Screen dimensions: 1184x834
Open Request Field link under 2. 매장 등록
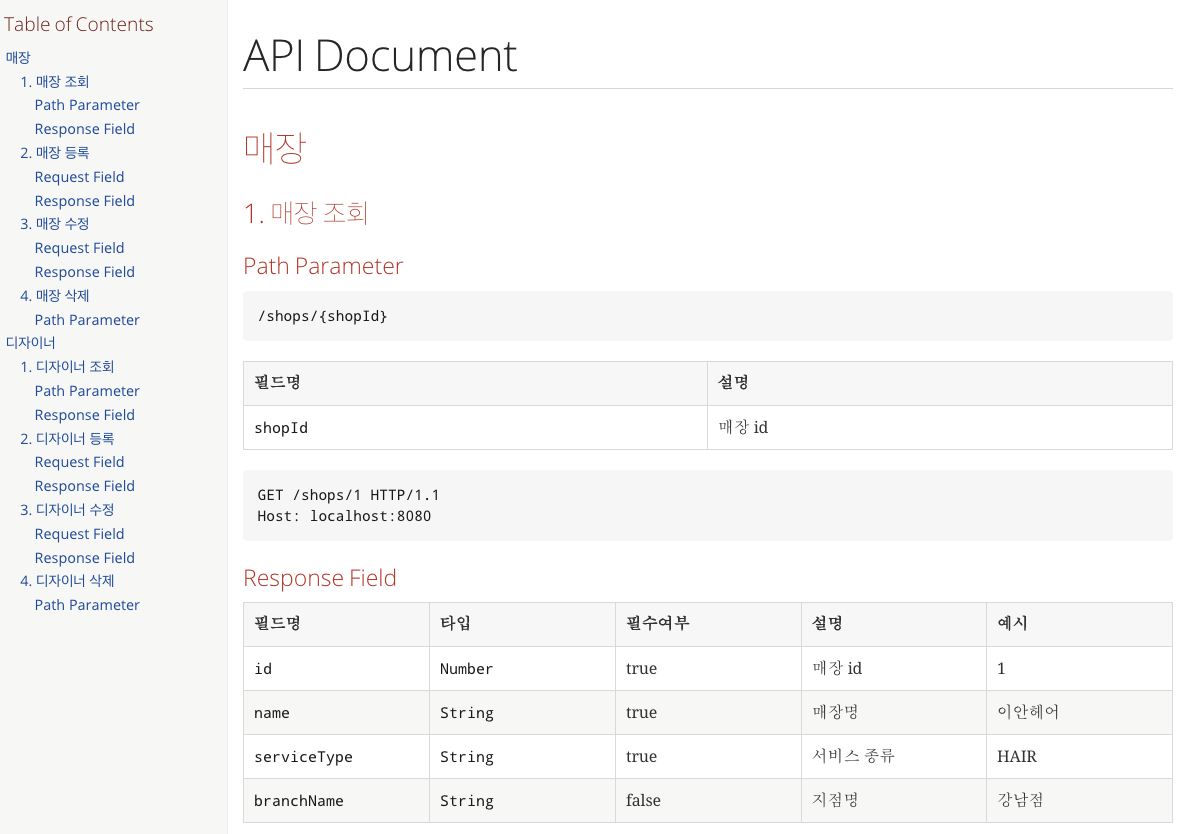[79, 177]
